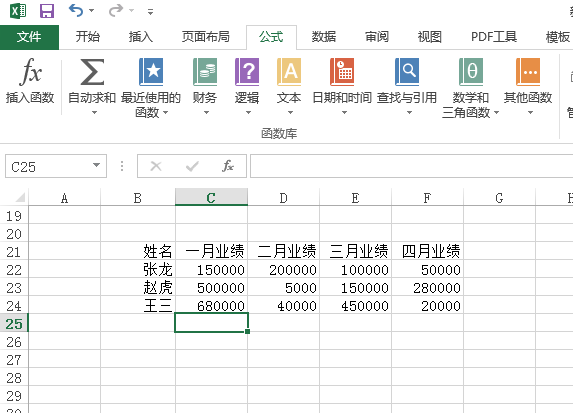Open the 查找与引用 functions icon
Screen dimensions: 573x413
407,72
